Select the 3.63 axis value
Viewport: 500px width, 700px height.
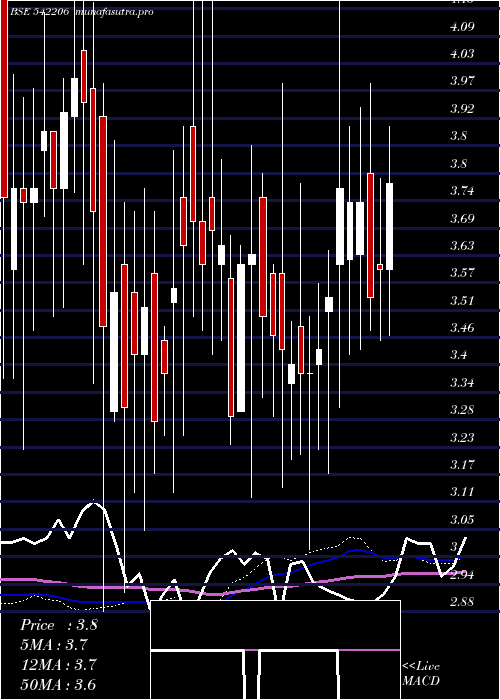(462, 246)
